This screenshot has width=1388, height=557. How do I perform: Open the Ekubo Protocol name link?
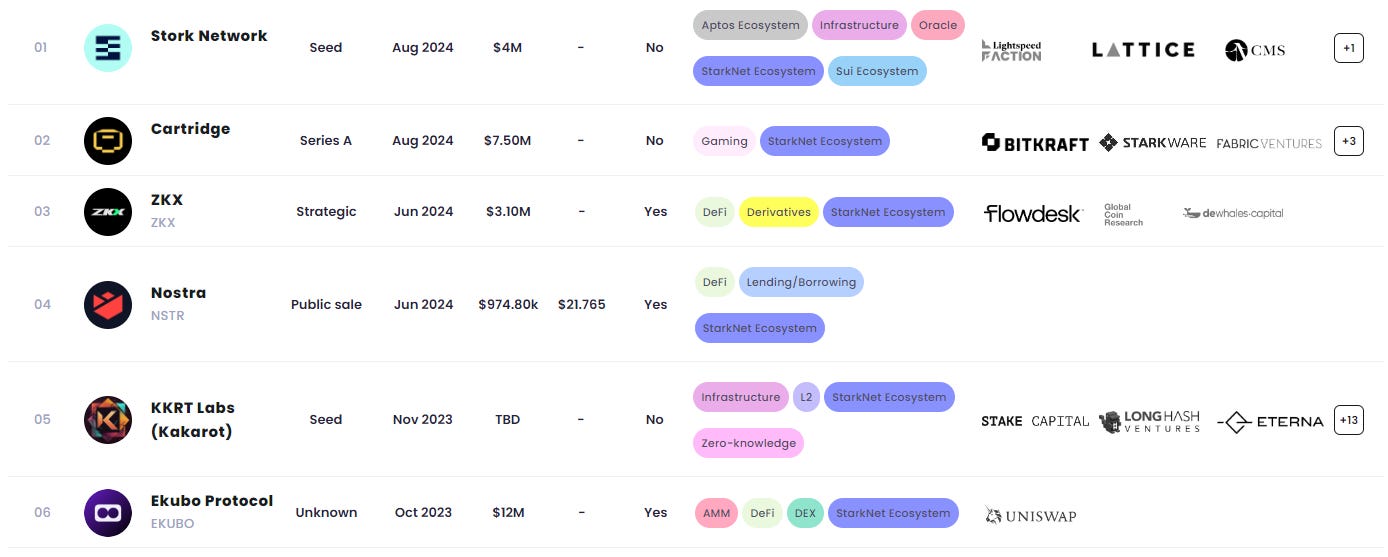click(x=212, y=501)
